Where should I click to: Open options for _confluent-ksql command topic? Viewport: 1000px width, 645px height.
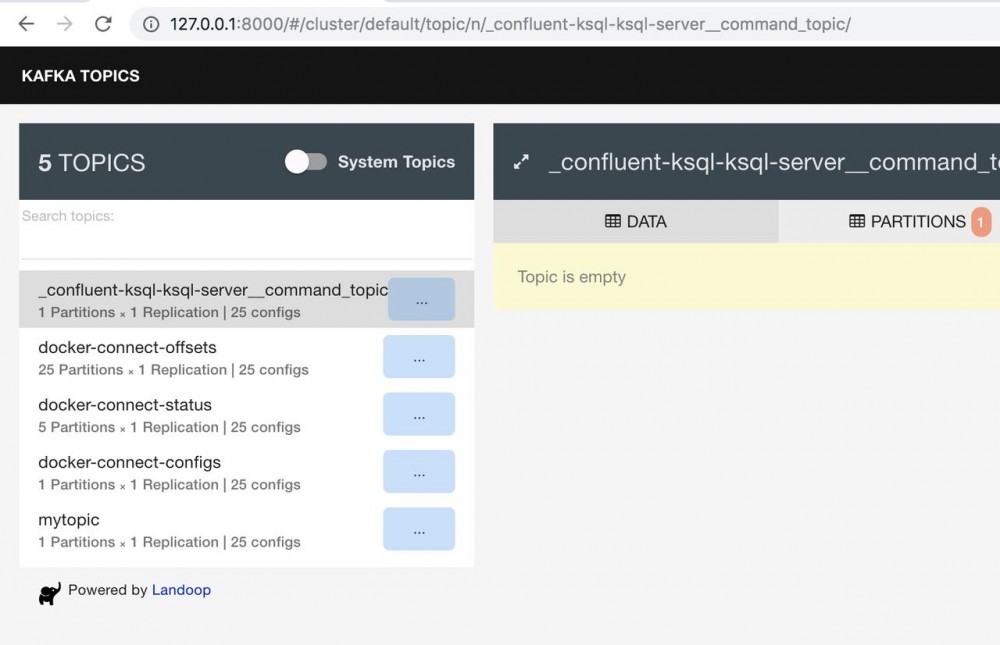pos(421,299)
